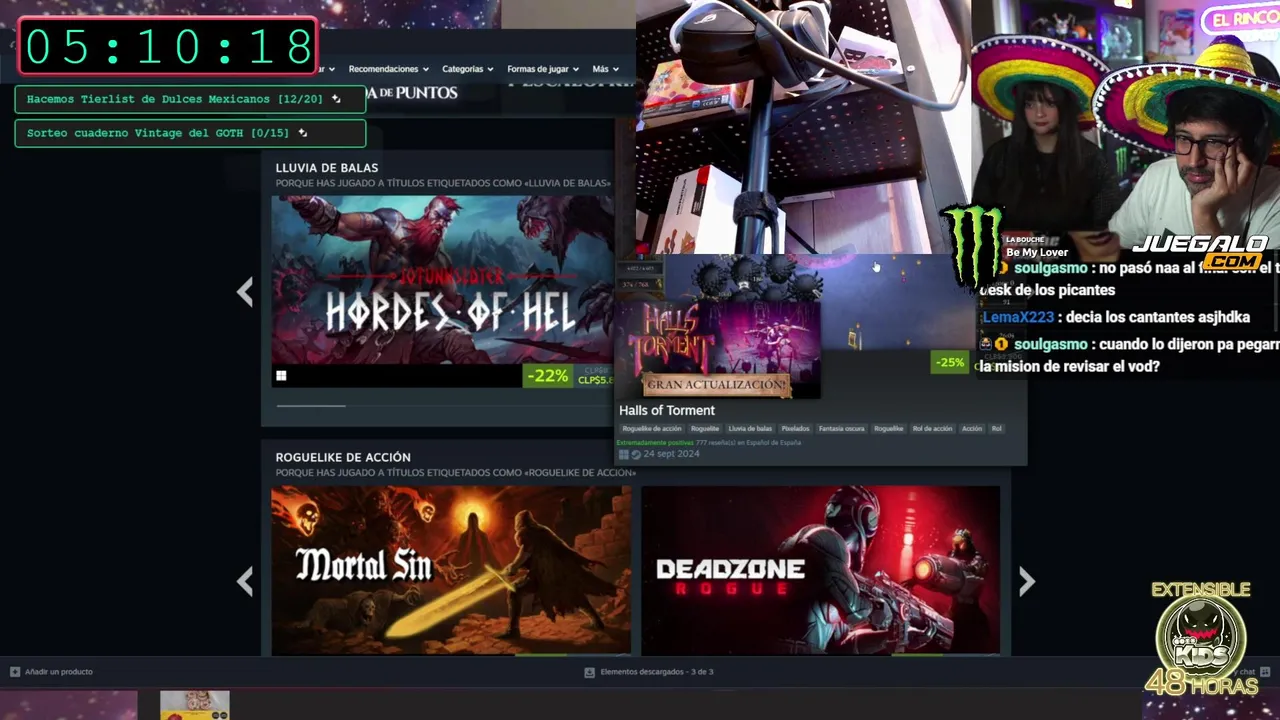
Task: Click the Extensible Kids 48 Horas badge
Action: [1200, 638]
